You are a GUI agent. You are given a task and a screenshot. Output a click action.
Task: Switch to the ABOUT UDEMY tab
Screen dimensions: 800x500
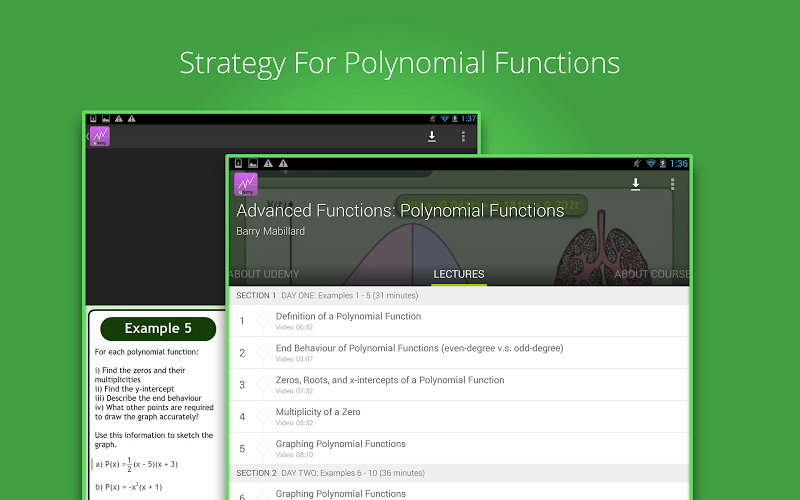[x=264, y=274]
